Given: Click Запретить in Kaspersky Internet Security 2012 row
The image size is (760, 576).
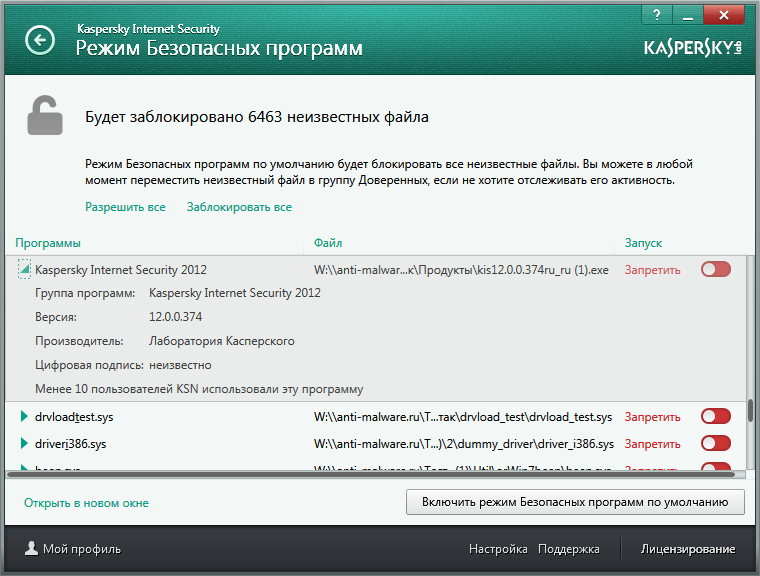Looking at the screenshot, I should coord(652,270).
